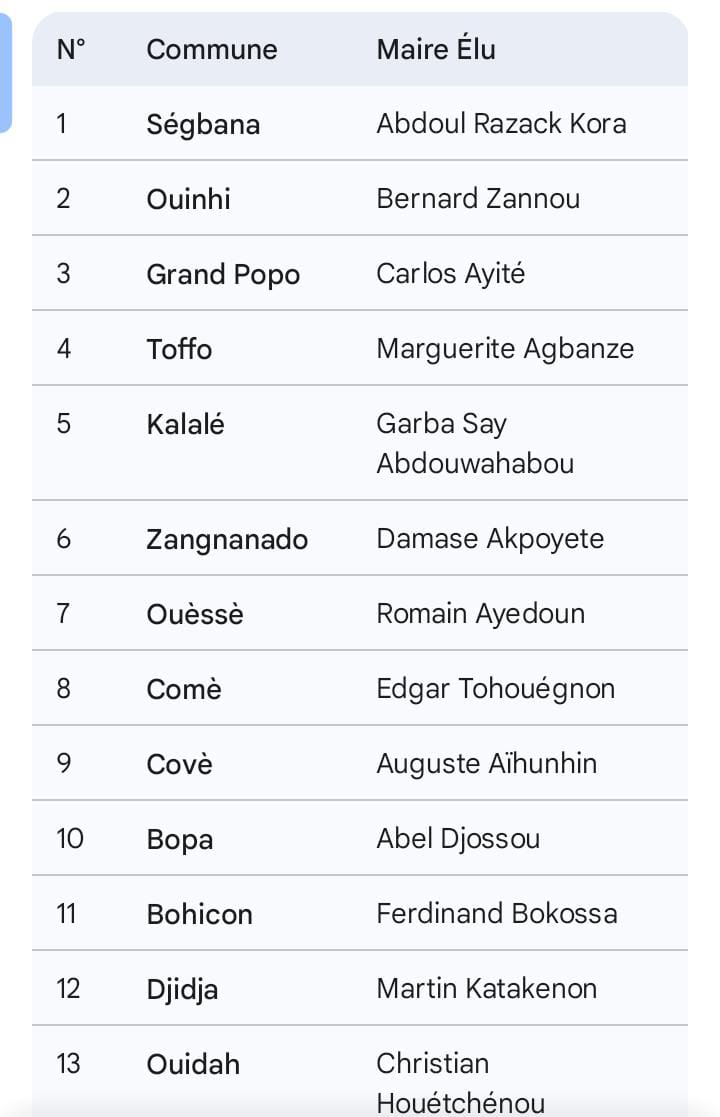Select the mayor name Abdoul Razack Kora

[x=501, y=123]
